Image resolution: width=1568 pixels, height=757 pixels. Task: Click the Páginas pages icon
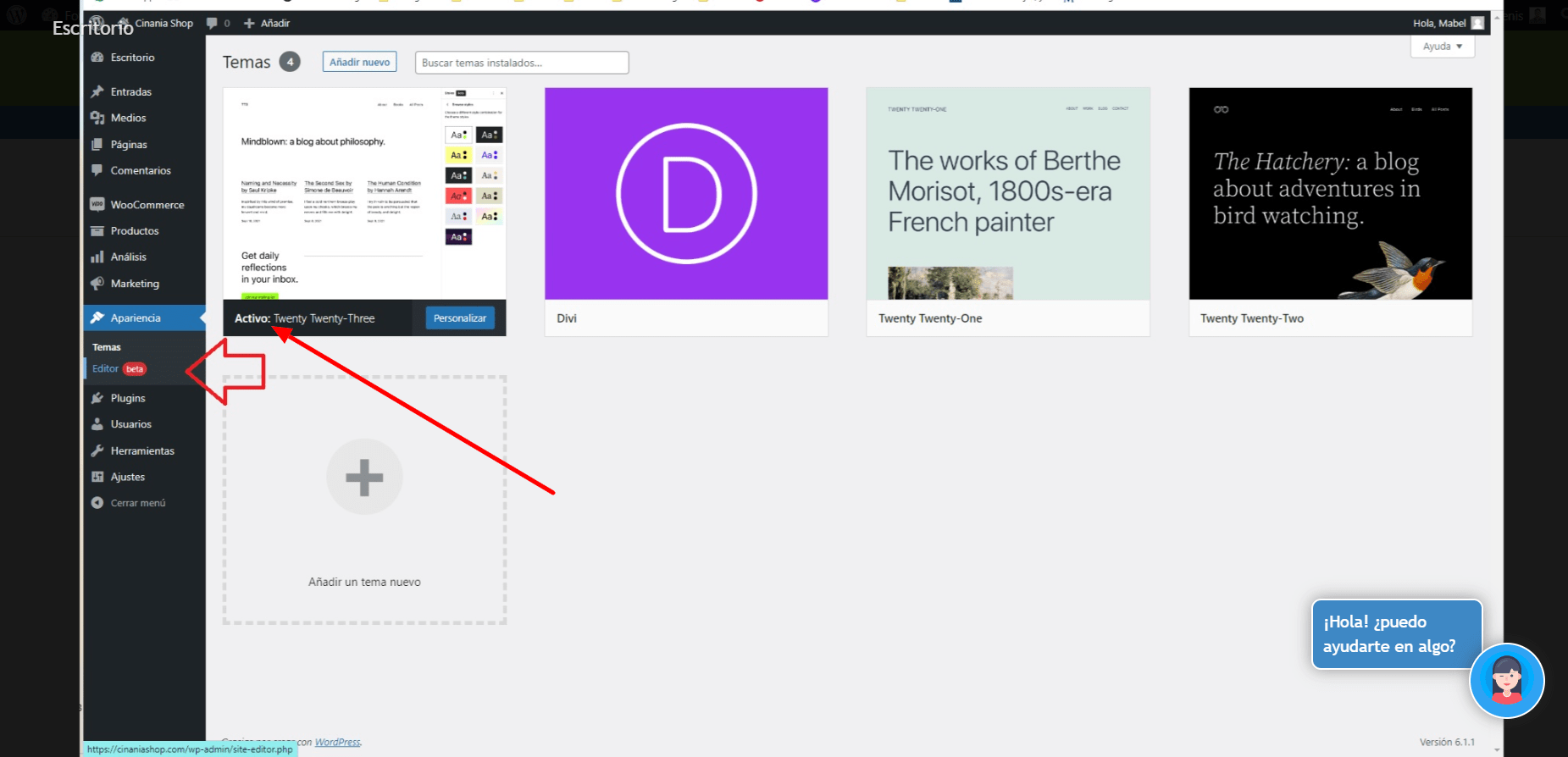click(x=97, y=145)
